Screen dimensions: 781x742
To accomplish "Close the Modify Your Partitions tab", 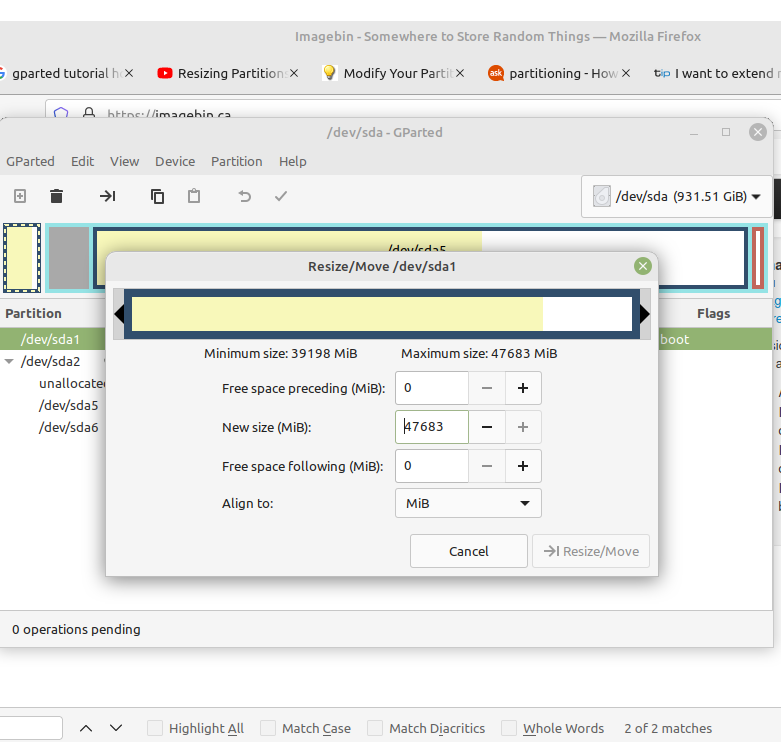I will click(x=460, y=73).
